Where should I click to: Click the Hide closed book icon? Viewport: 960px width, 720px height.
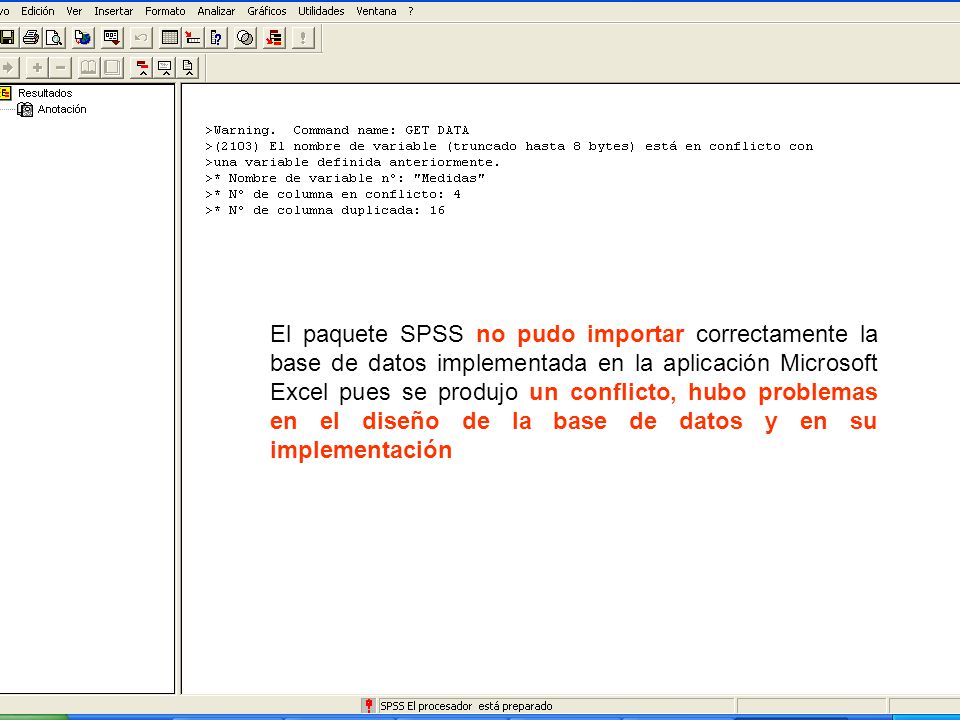click(112, 67)
